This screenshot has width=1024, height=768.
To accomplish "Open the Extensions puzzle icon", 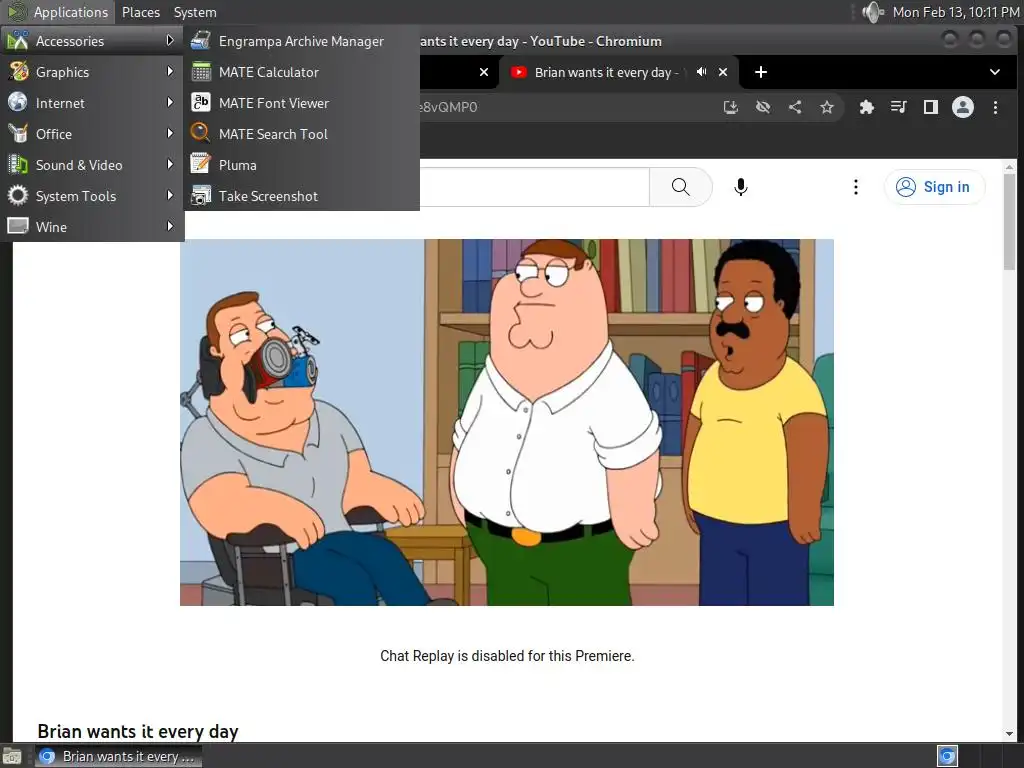I will (x=867, y=107).
